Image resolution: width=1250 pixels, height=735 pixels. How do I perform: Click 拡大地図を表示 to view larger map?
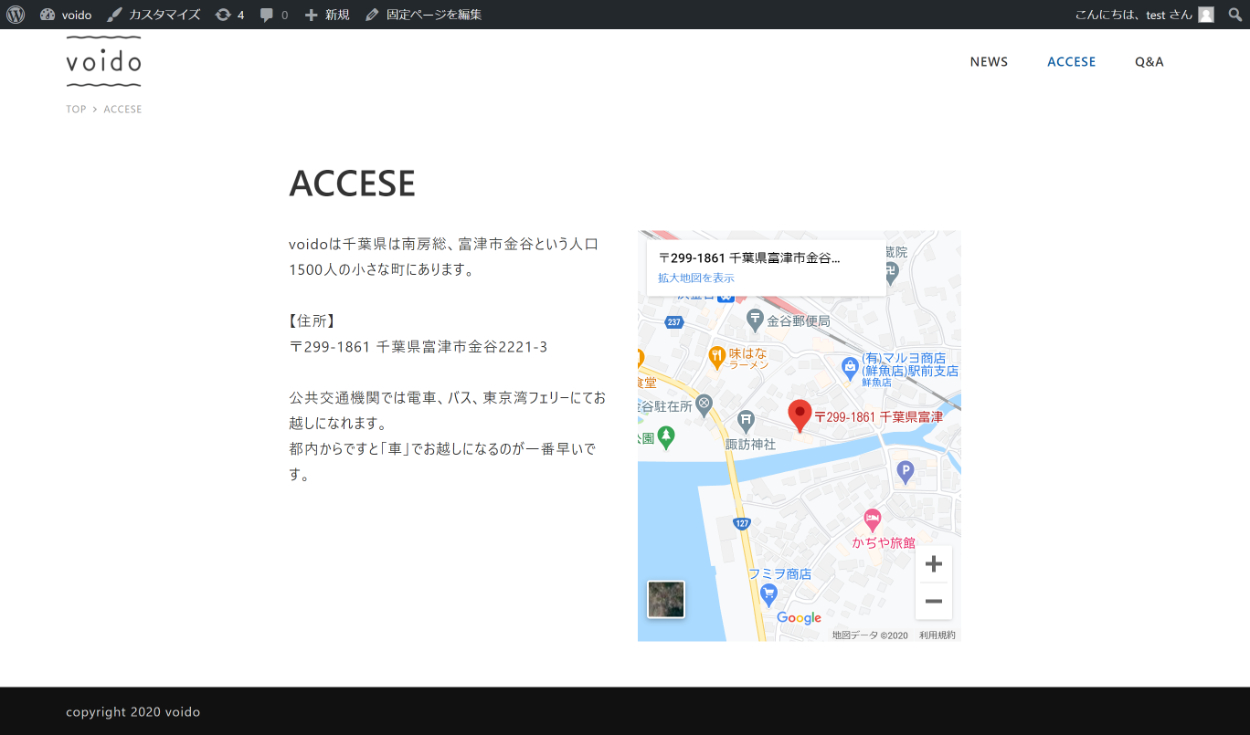tap(696, 278)
